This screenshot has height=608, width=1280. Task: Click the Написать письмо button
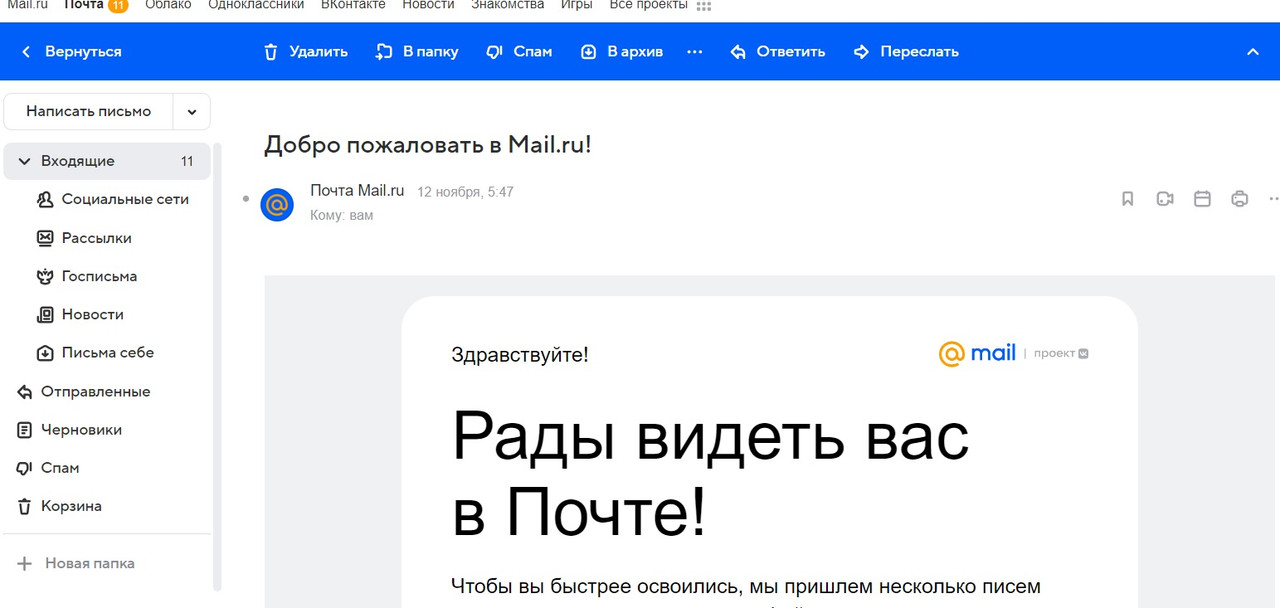89,112
